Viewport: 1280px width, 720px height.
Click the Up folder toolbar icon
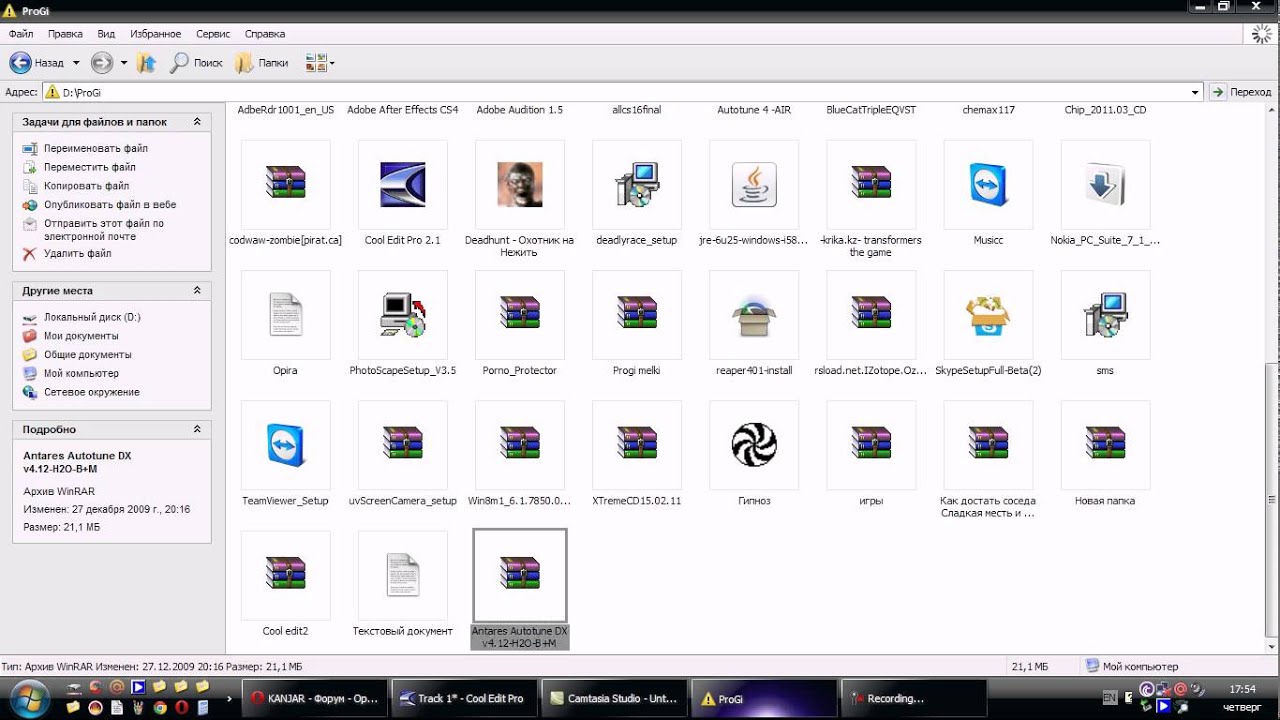146,63
